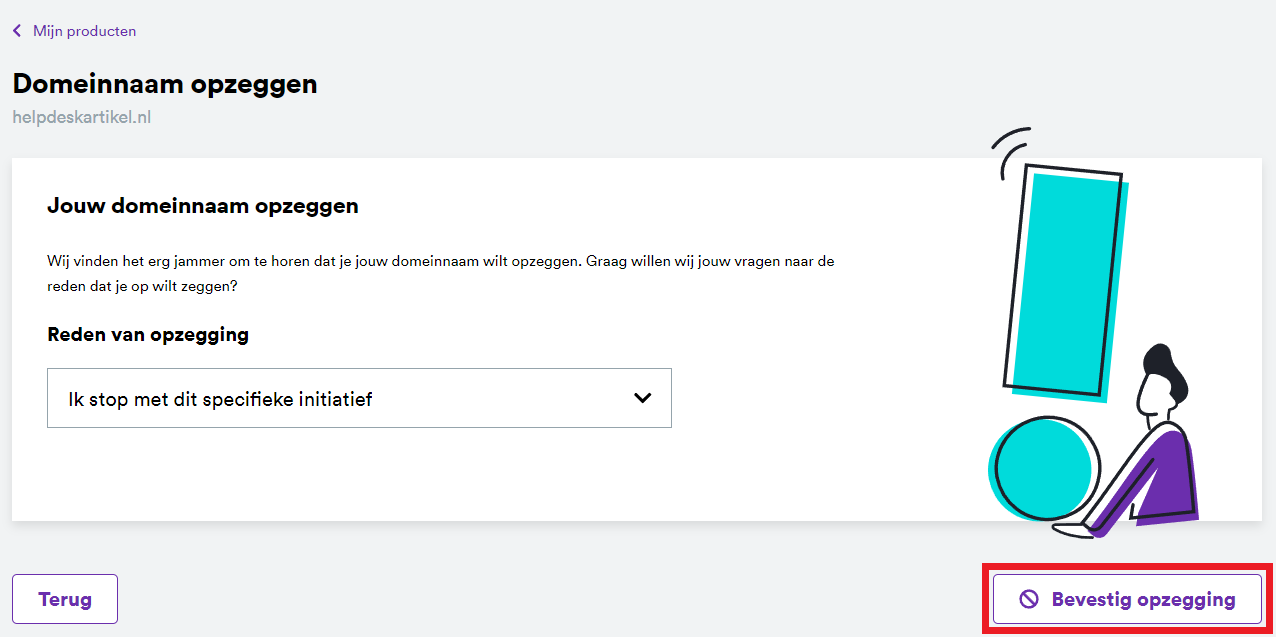Click the 'Jouw domeinnaam opzeggen' card heading

pyautogui.click(x=203, y=207)
